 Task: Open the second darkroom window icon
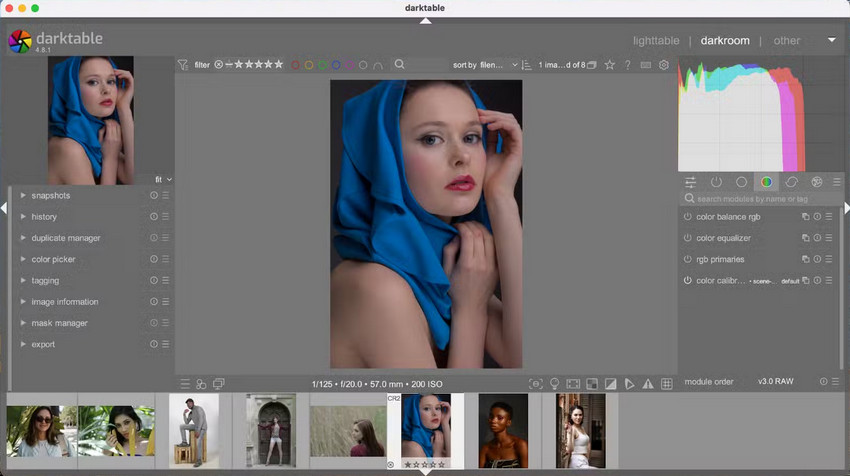[x=218, y=384]
